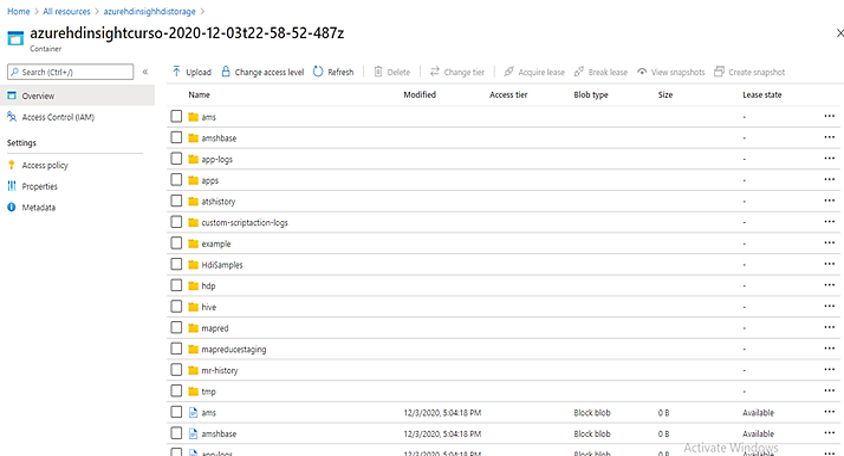This screenshot has height=456, width=844.
Task: Click the View snapshots eye icon
Action: 642,72
